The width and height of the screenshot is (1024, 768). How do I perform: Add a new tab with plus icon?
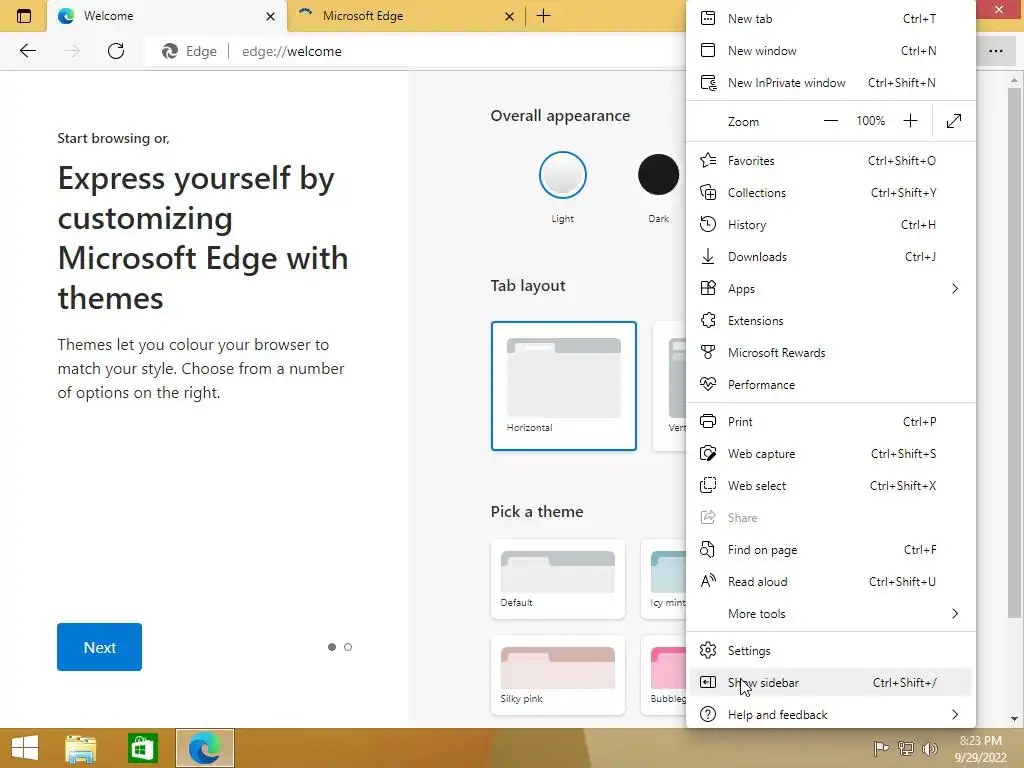(543, 16)
